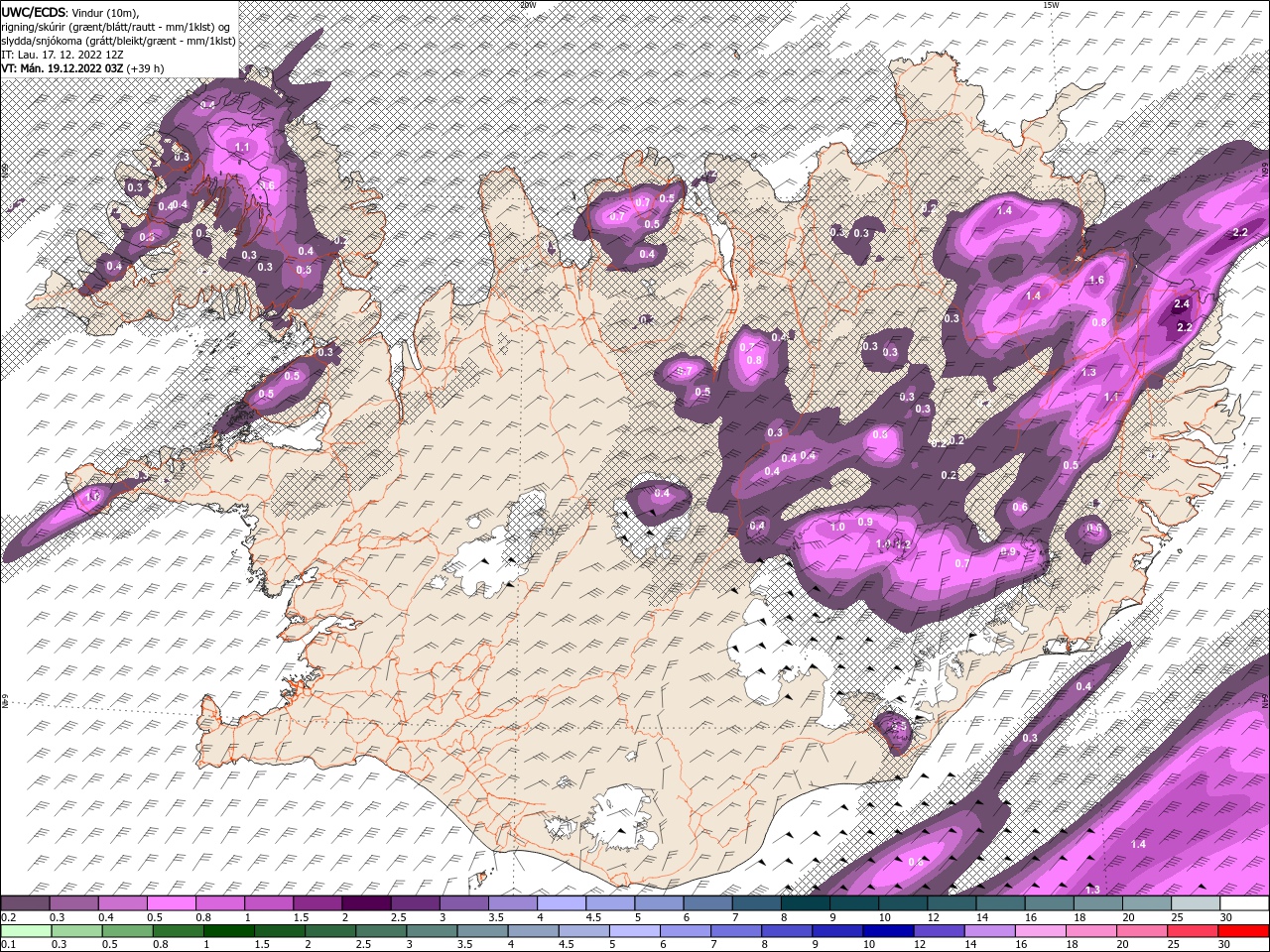The height and width of the screenshot is (952, 1270).
Task: Select the 'rigning/skúrir' legend description line
Action: pyautogui.click(x=115, y=26)
